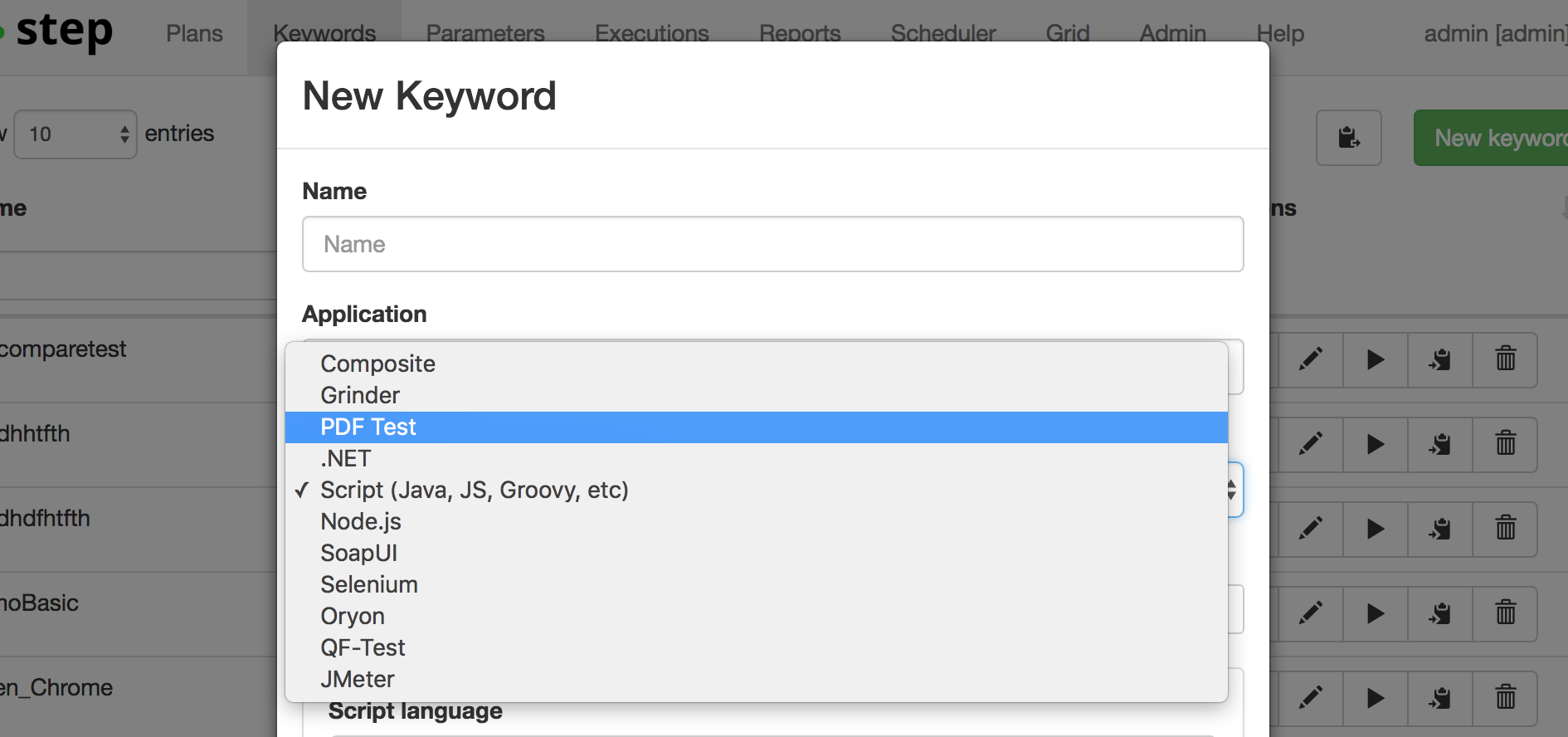The width and height of the screenshot is (1568, 737).
Task: Run the dhdfhtfth keyword with play icon
Action: (1376, 529)
